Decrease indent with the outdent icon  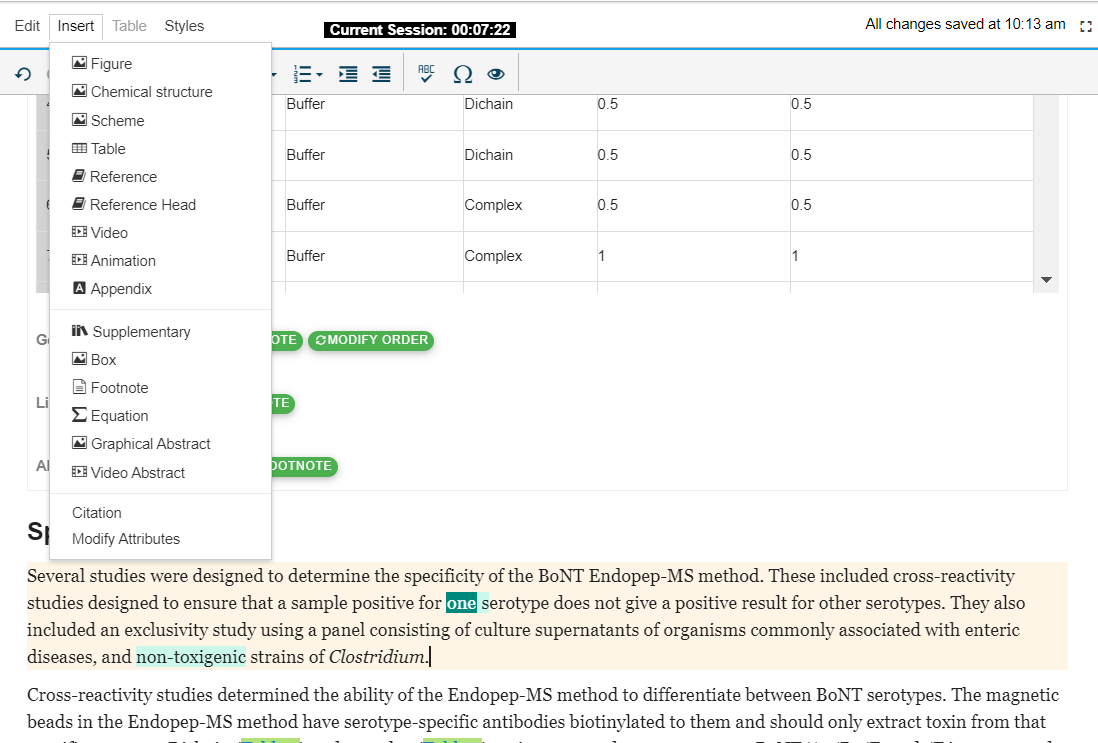pos(382,74)
